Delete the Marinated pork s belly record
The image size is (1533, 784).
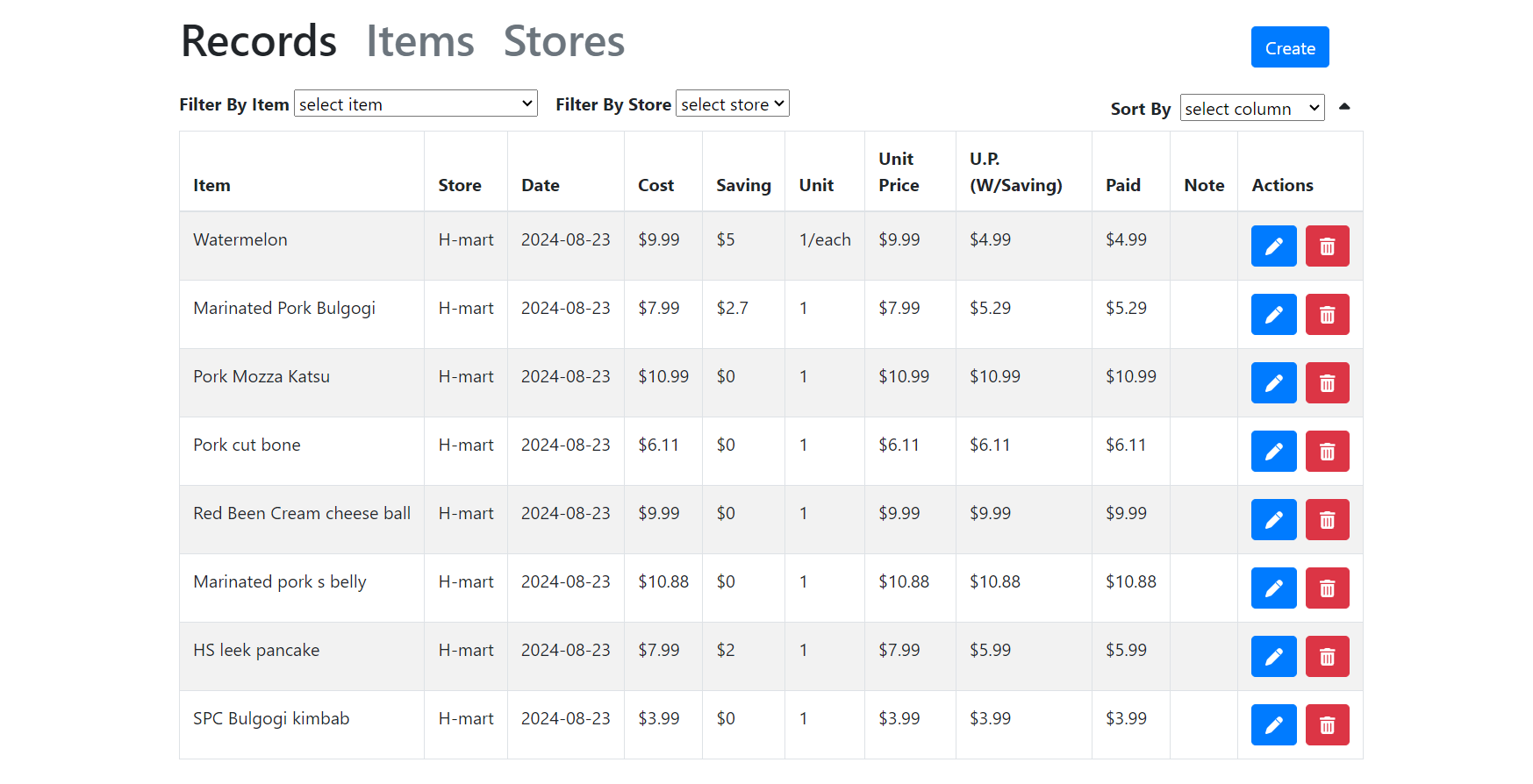pos(1327,588)
